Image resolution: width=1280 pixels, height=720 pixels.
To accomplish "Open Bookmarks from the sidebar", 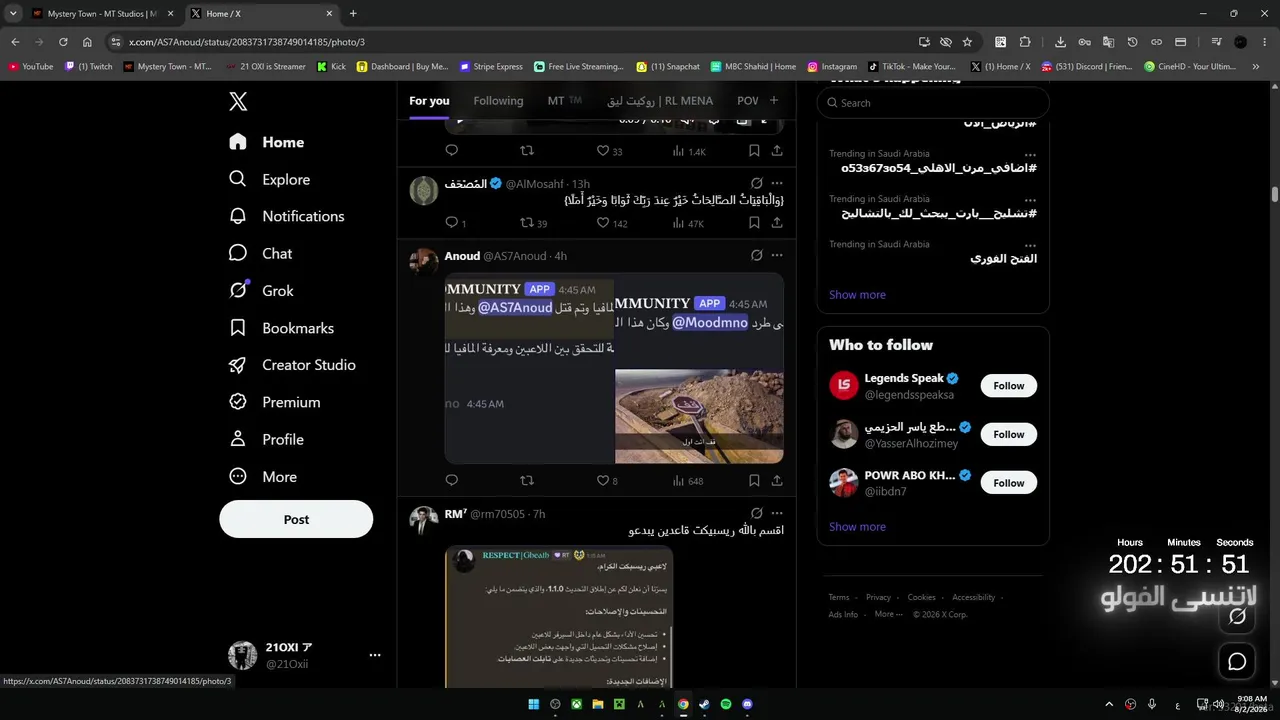I will 281,328.
